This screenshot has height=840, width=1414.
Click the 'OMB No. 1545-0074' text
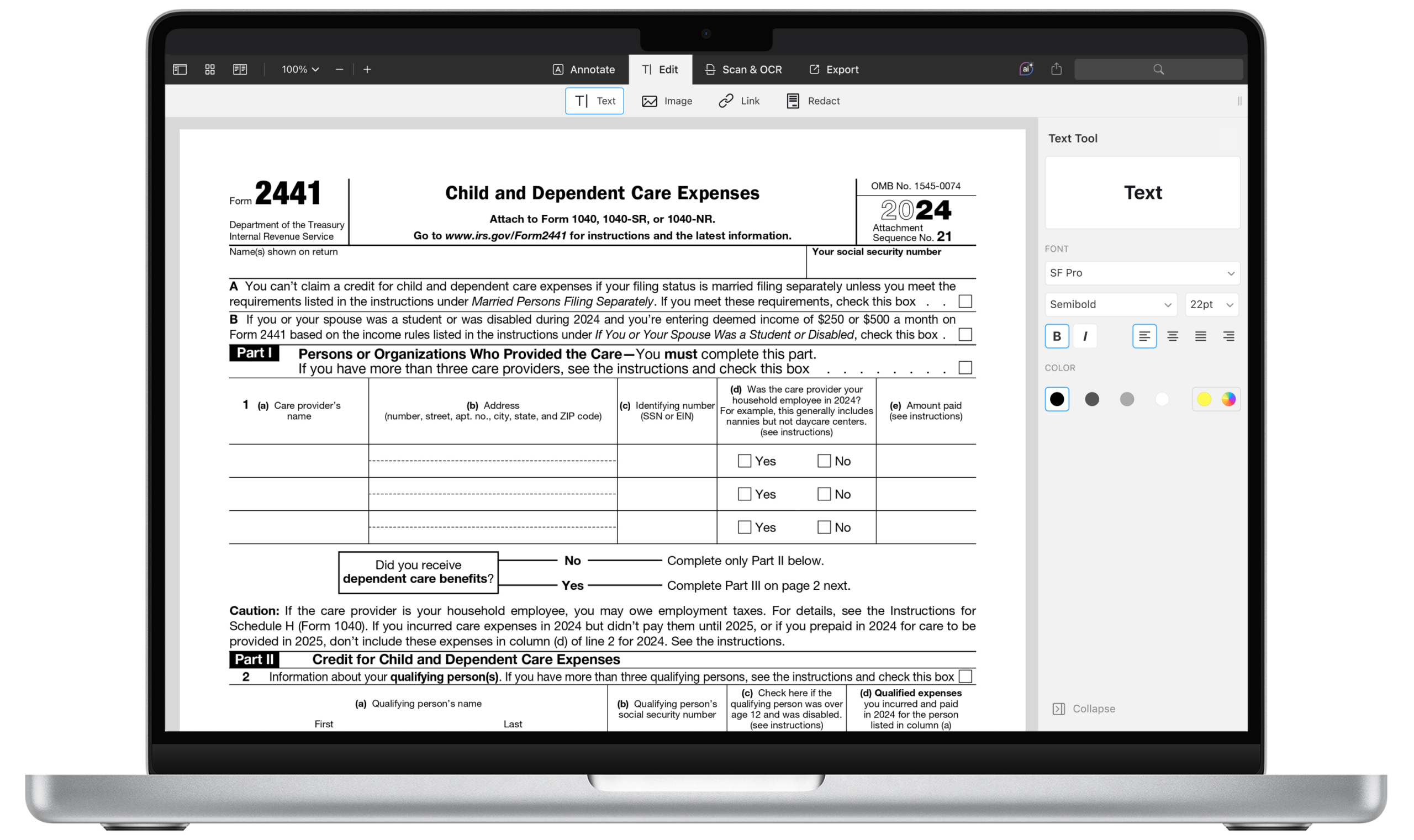click(x=915, y=186)
